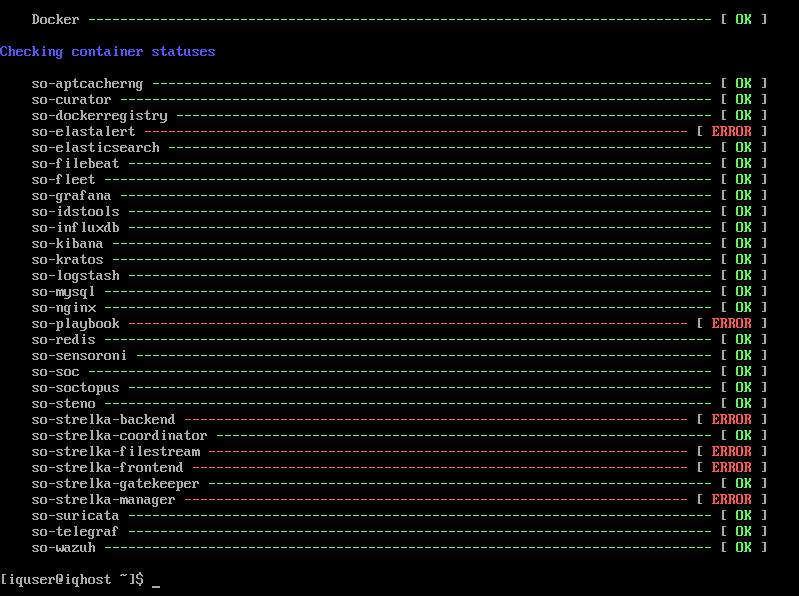The width and height of the screenshot is (799, 597).
Task: Click the OK status for so-nginx
Action: click(x=743, y=308)
